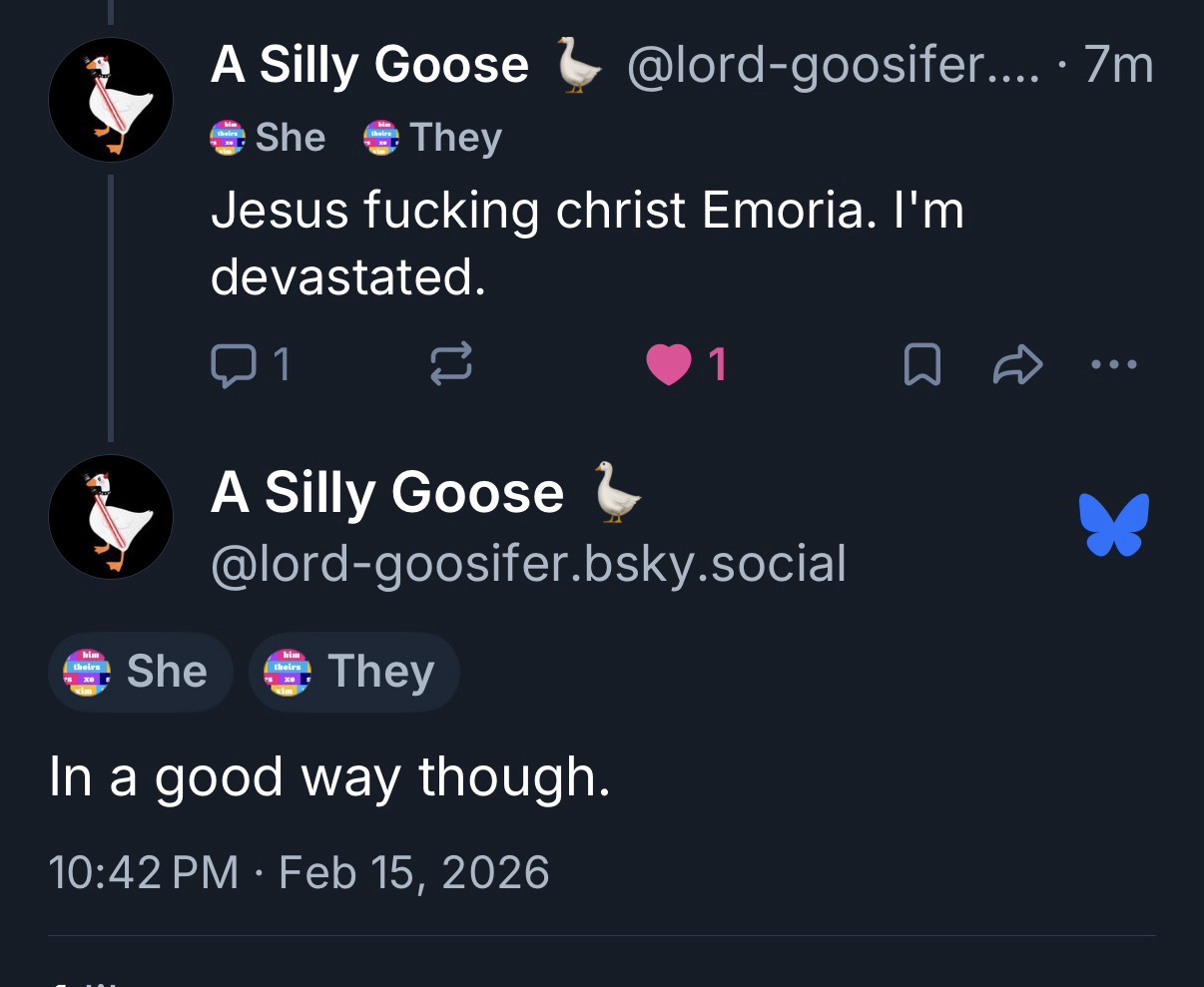Unlike the parent post heart
The image size is (1204, 987).
(669, 365)
